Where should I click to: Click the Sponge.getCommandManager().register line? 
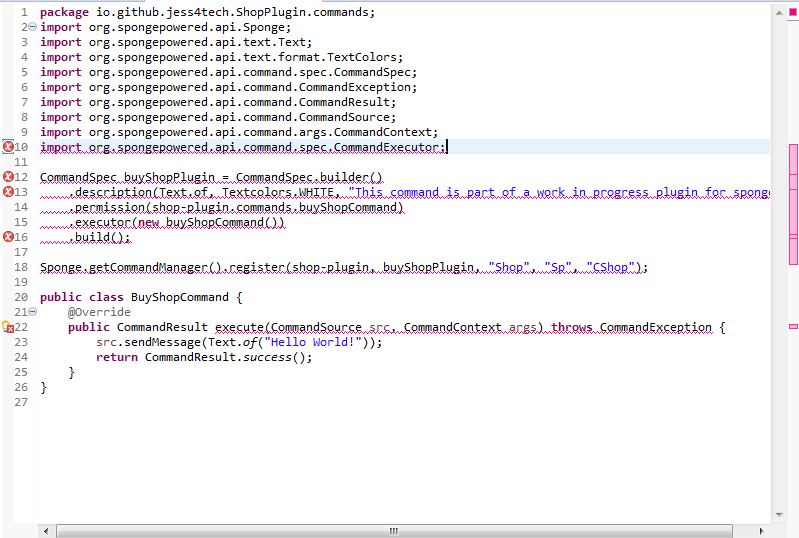pos(344,267)
